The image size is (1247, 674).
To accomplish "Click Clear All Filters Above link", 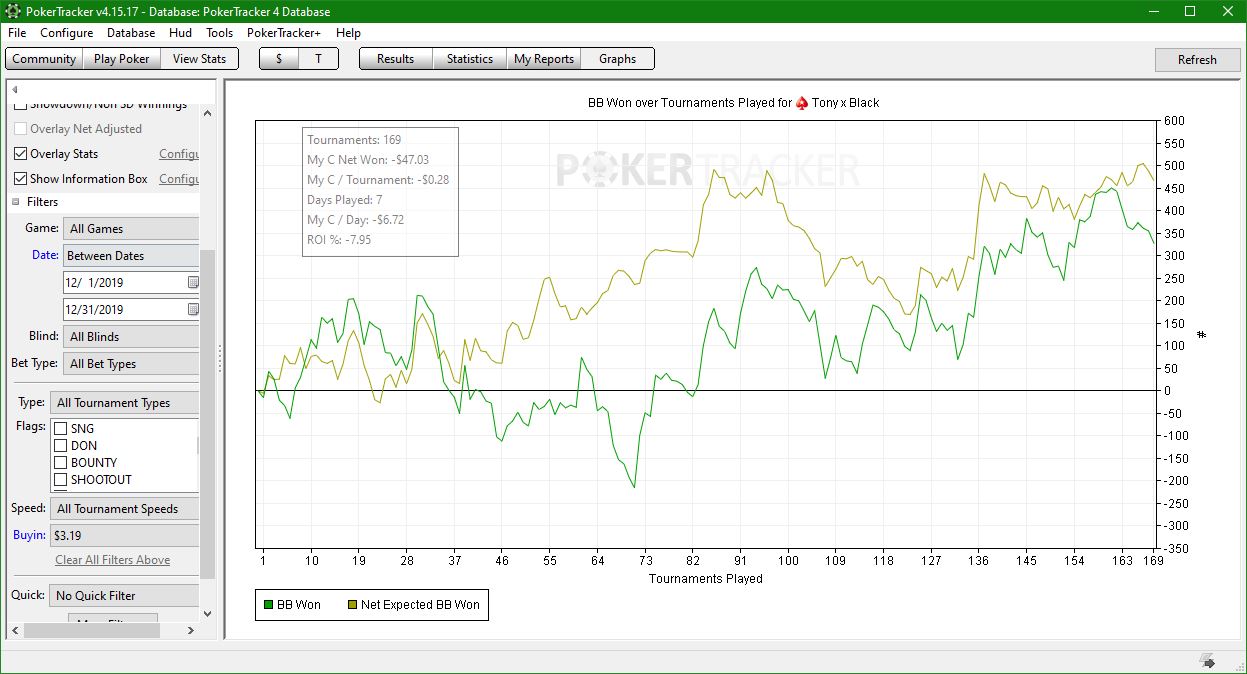I will (112, 560).
